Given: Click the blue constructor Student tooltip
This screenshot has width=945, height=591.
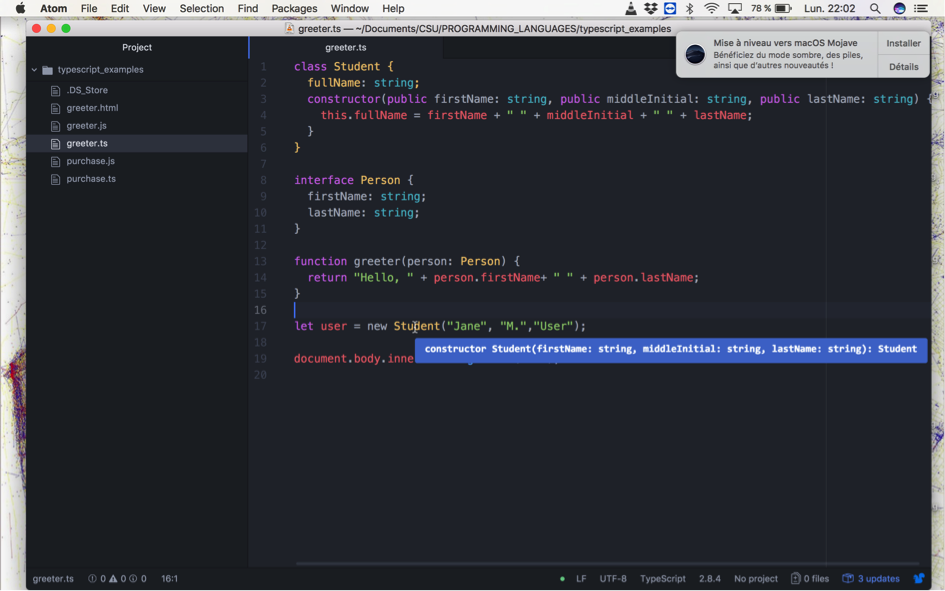Looking at the screenshot, I should (x=671, y=349).
